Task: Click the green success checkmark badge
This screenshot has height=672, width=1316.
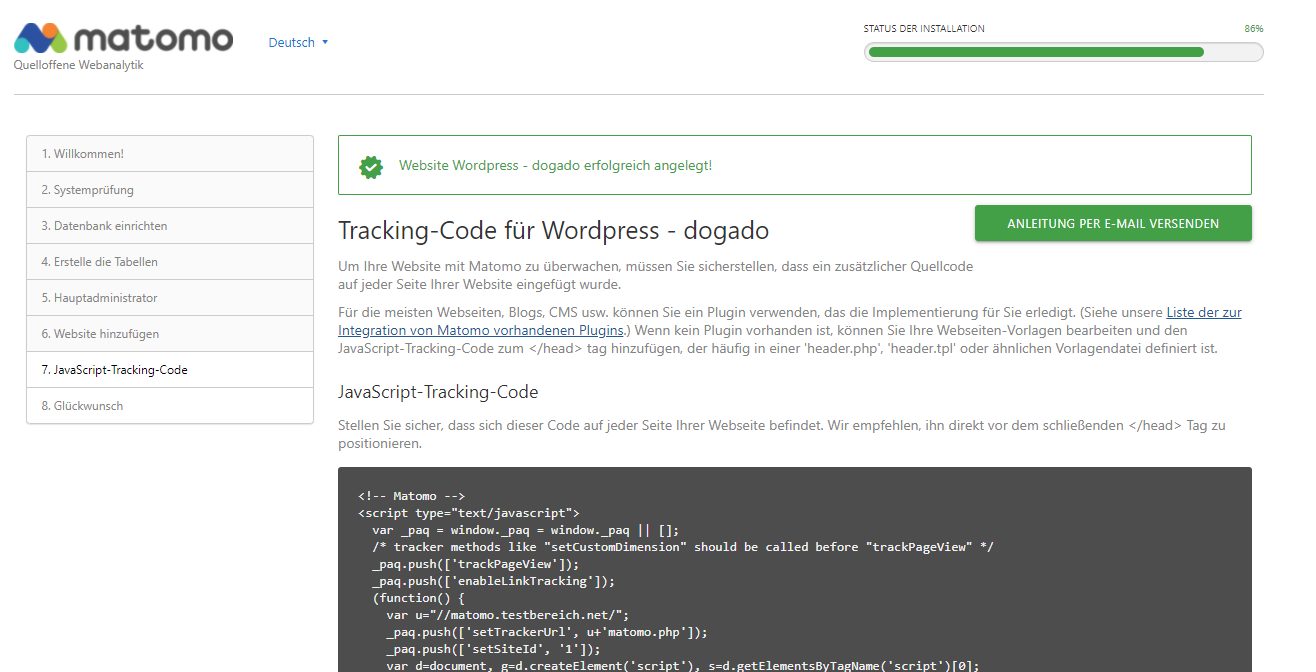Action: point(371,166)
